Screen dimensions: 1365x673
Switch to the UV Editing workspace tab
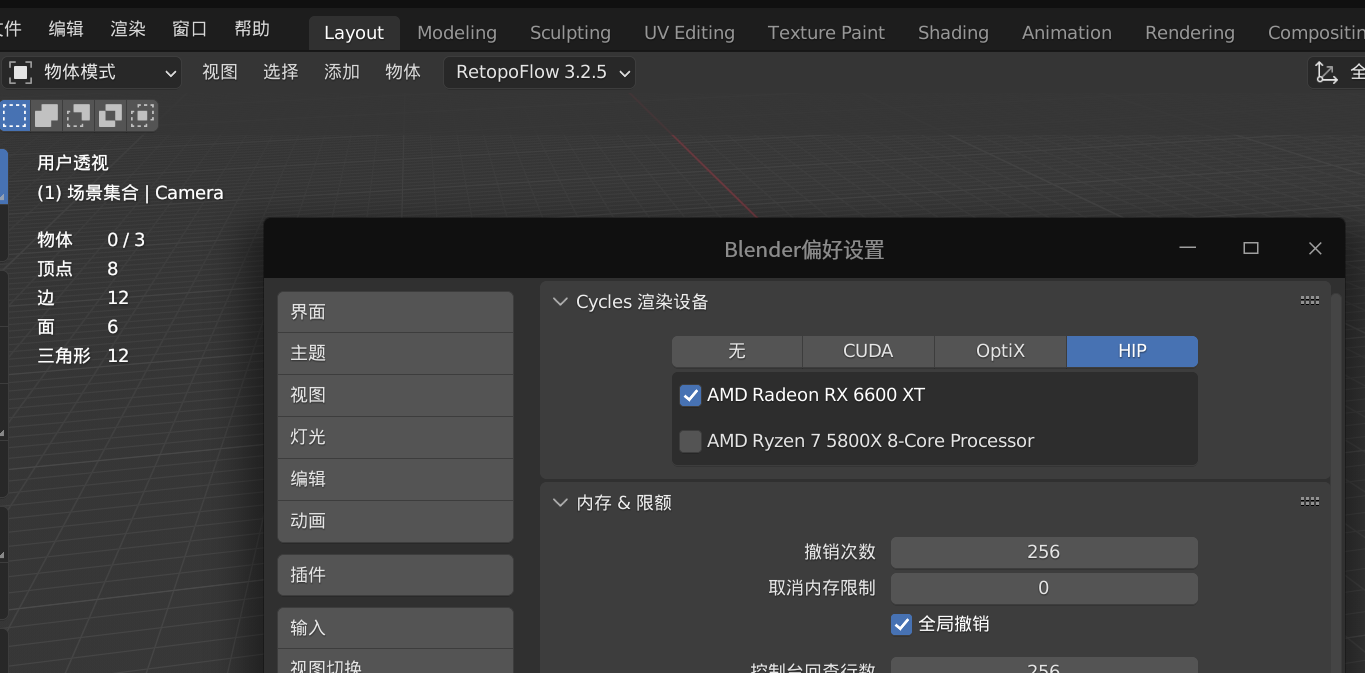[689, 32]
